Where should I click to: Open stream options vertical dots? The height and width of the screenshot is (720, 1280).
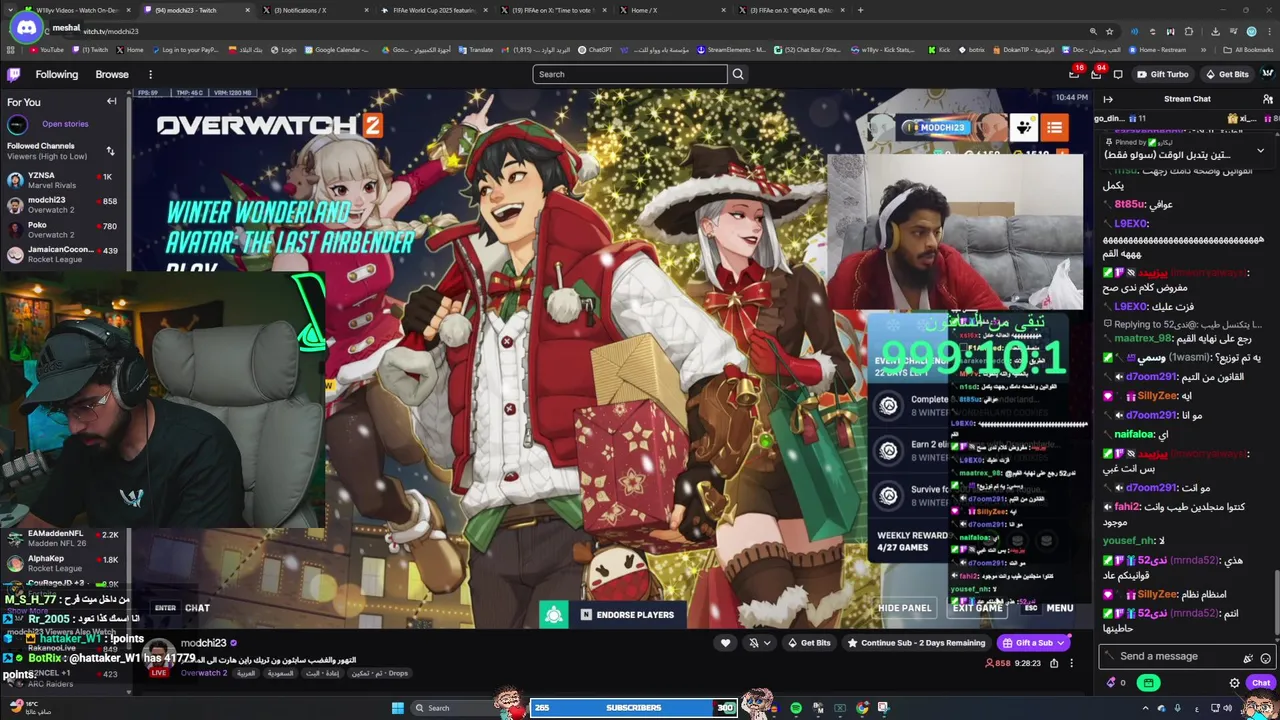pyautogui.click(x=1071, y=663)
